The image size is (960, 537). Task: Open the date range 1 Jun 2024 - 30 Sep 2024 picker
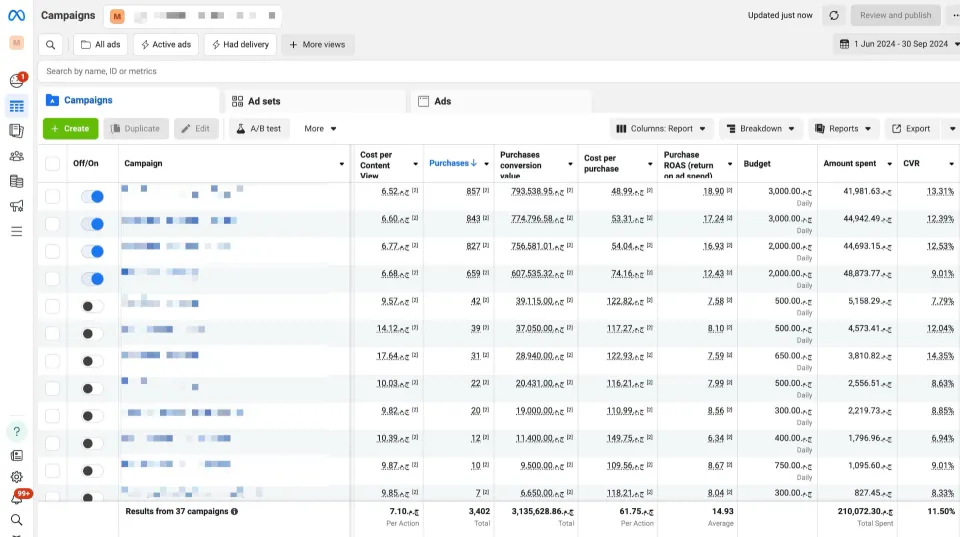[x=898, y=44]
